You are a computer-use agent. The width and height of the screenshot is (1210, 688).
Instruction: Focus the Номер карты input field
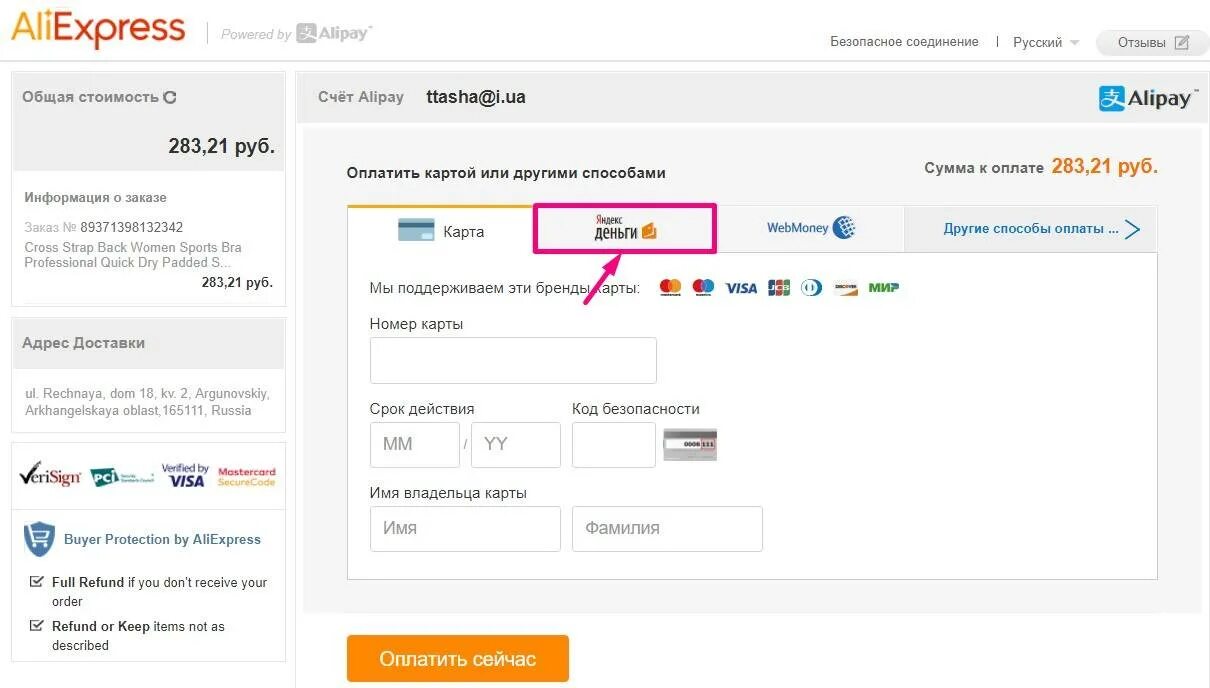(513, 360)
